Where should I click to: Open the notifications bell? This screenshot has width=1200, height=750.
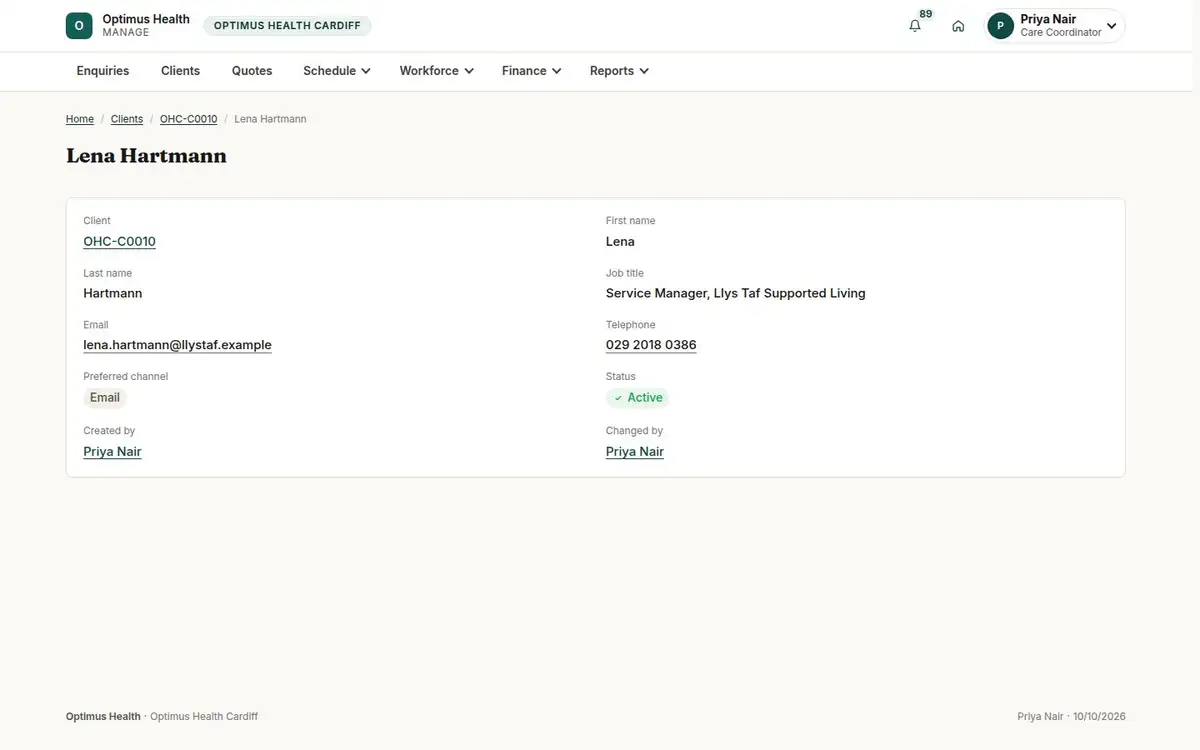pyautogui.click(x=915, y=26)
